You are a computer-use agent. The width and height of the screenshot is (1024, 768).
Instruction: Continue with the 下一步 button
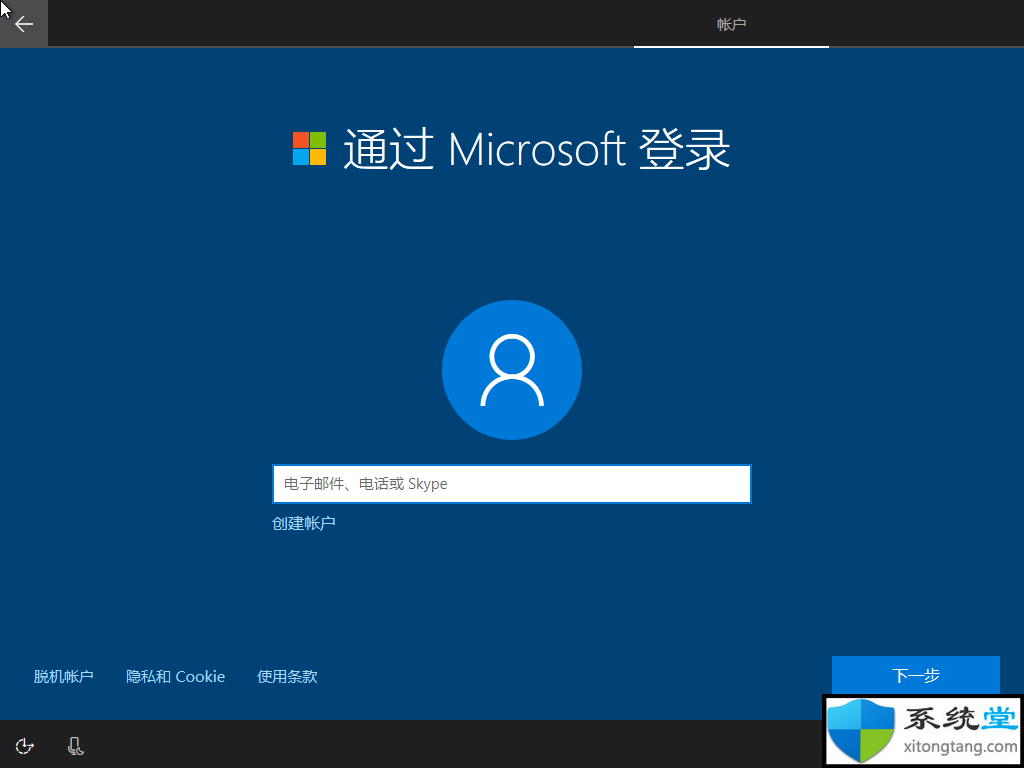916,675
